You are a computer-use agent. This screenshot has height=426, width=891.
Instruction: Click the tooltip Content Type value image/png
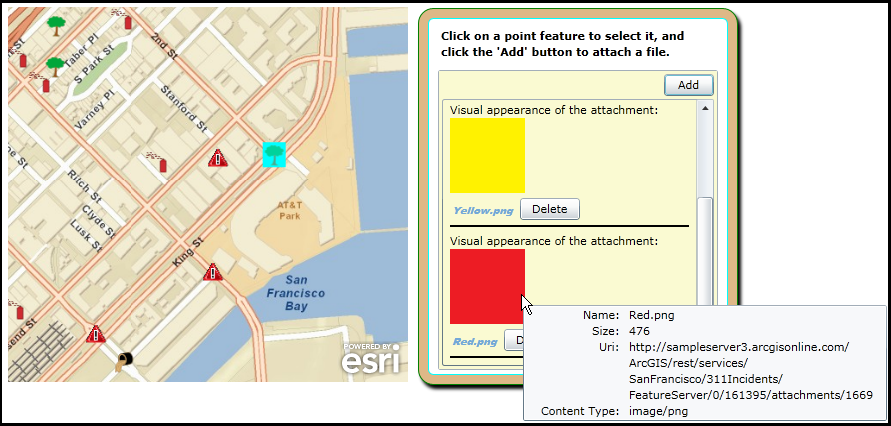click(658, 411)
